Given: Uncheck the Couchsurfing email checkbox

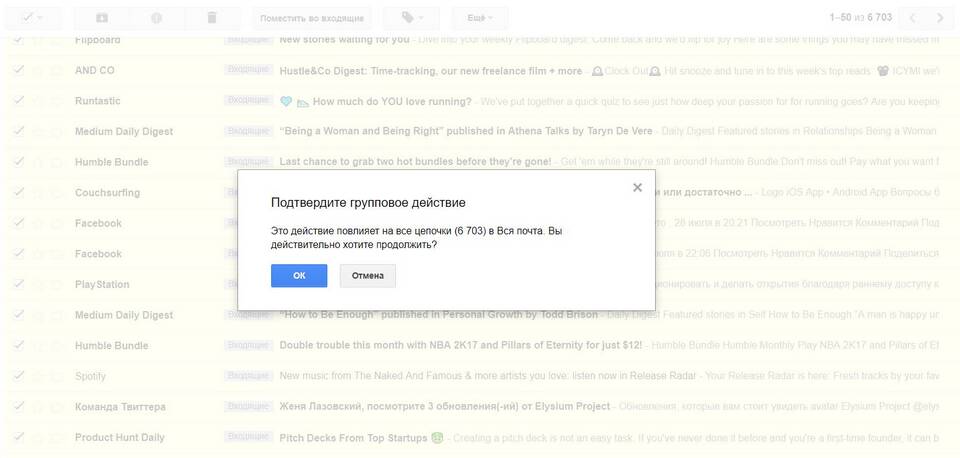Looking at the screenshot, I should point(19,192).
